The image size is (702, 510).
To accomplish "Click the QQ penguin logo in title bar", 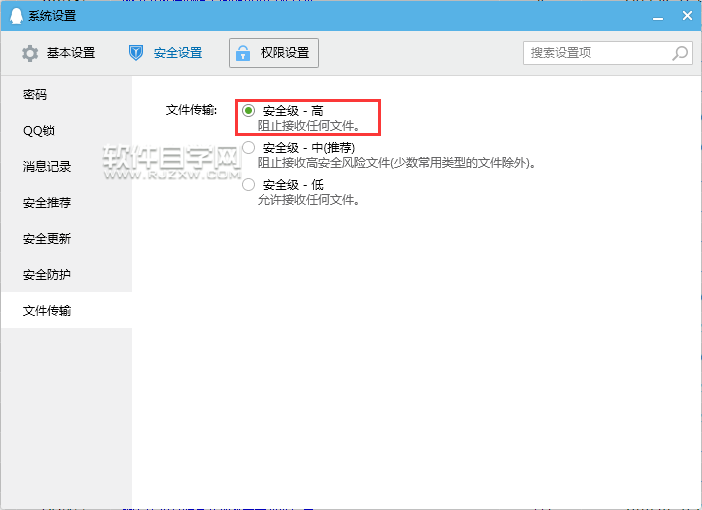I will point(16,16).
